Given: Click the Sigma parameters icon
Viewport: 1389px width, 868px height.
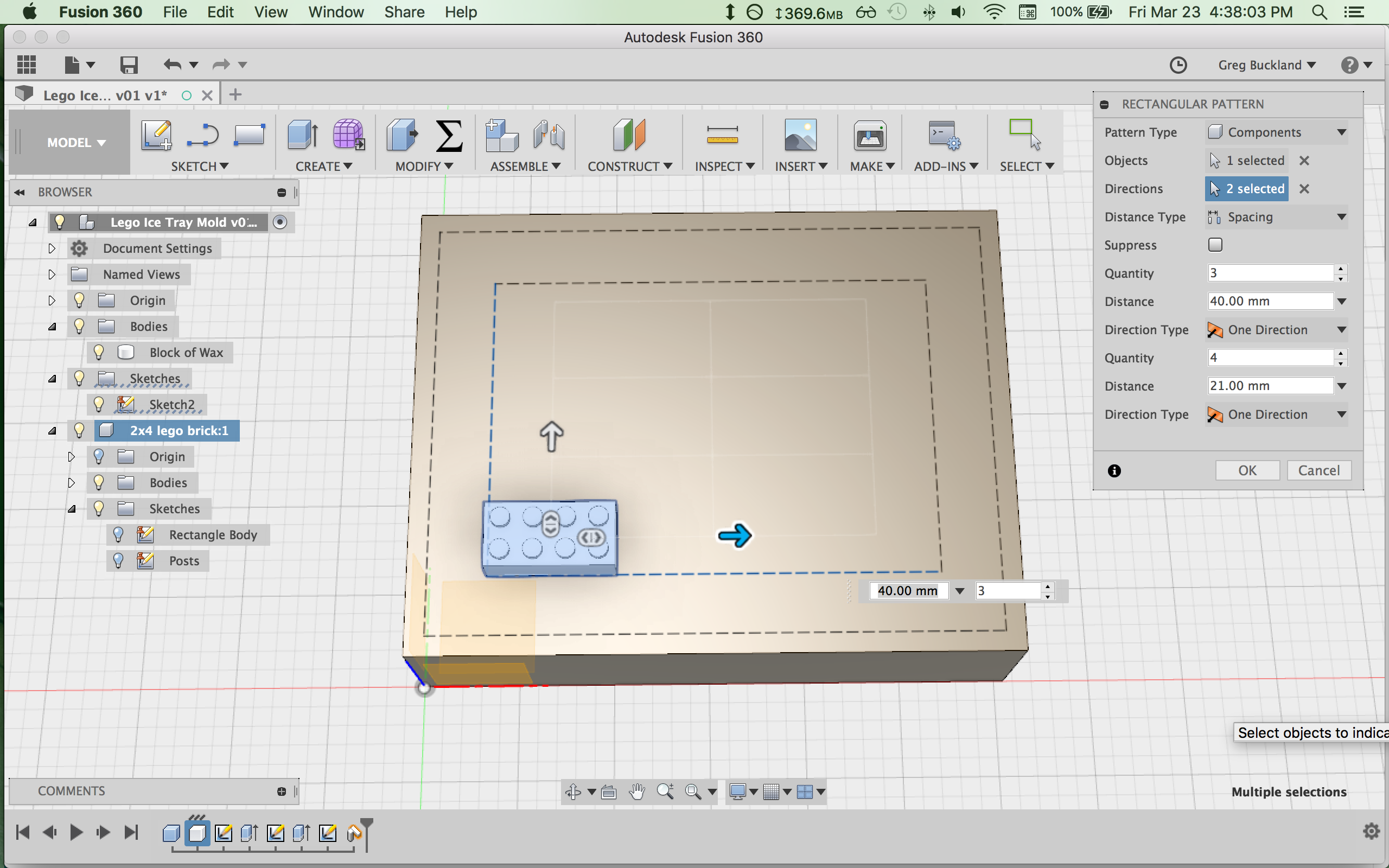Looking at the screenshot, I should [449, 136].
